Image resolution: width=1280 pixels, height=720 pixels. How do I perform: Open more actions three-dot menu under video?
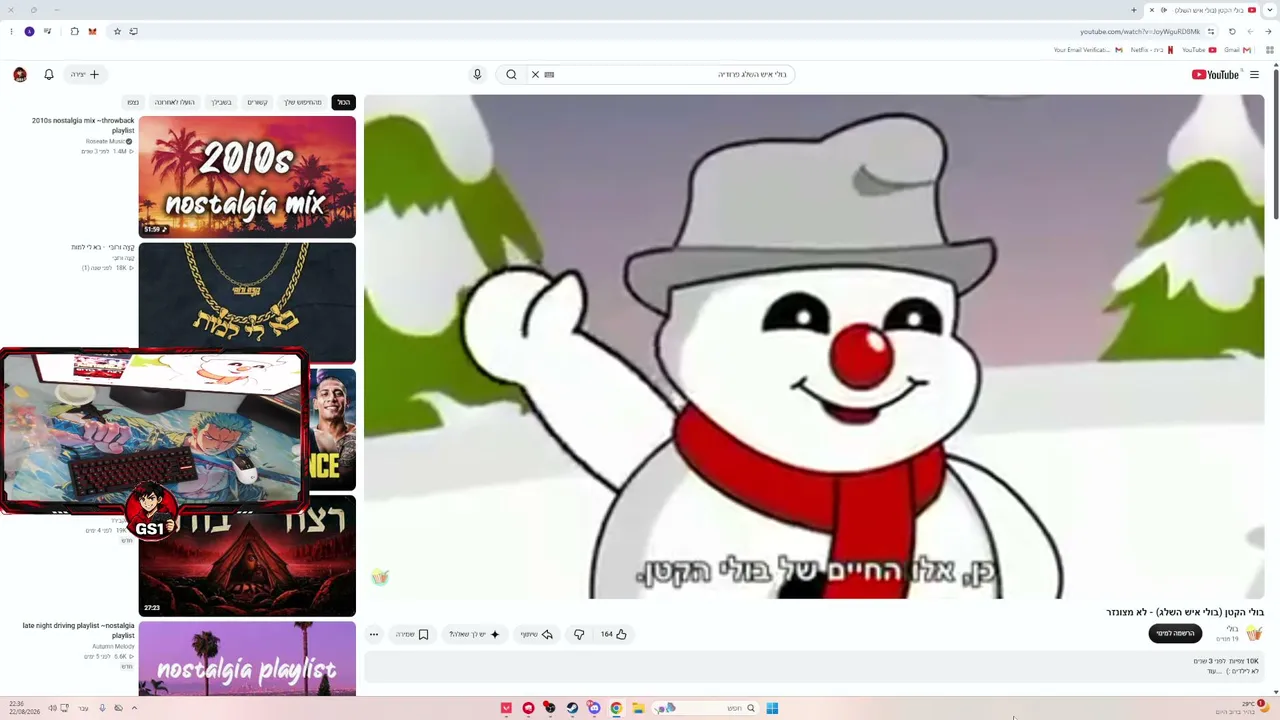click(374, 634)
